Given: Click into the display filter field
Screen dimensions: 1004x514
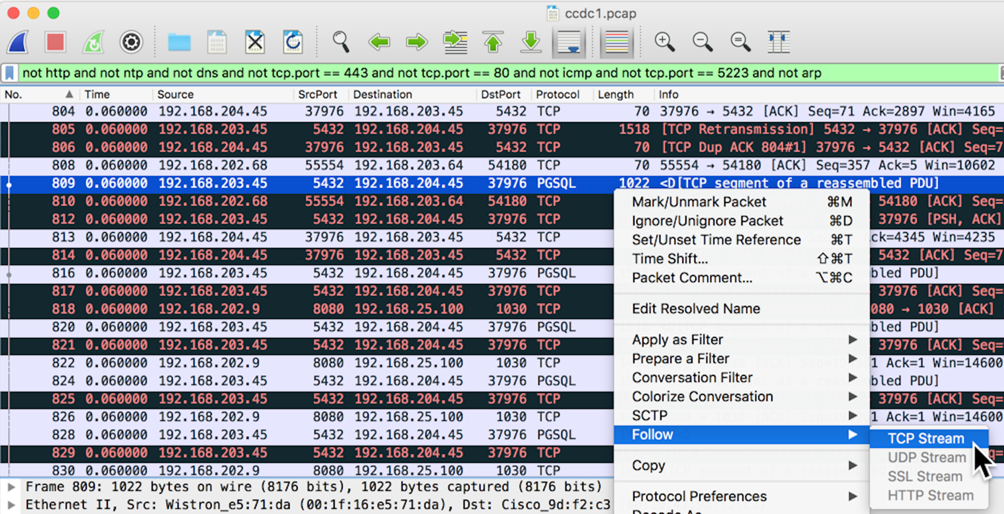Looking at the screenshot, I should pyautogui.click(x=509, y=73).
